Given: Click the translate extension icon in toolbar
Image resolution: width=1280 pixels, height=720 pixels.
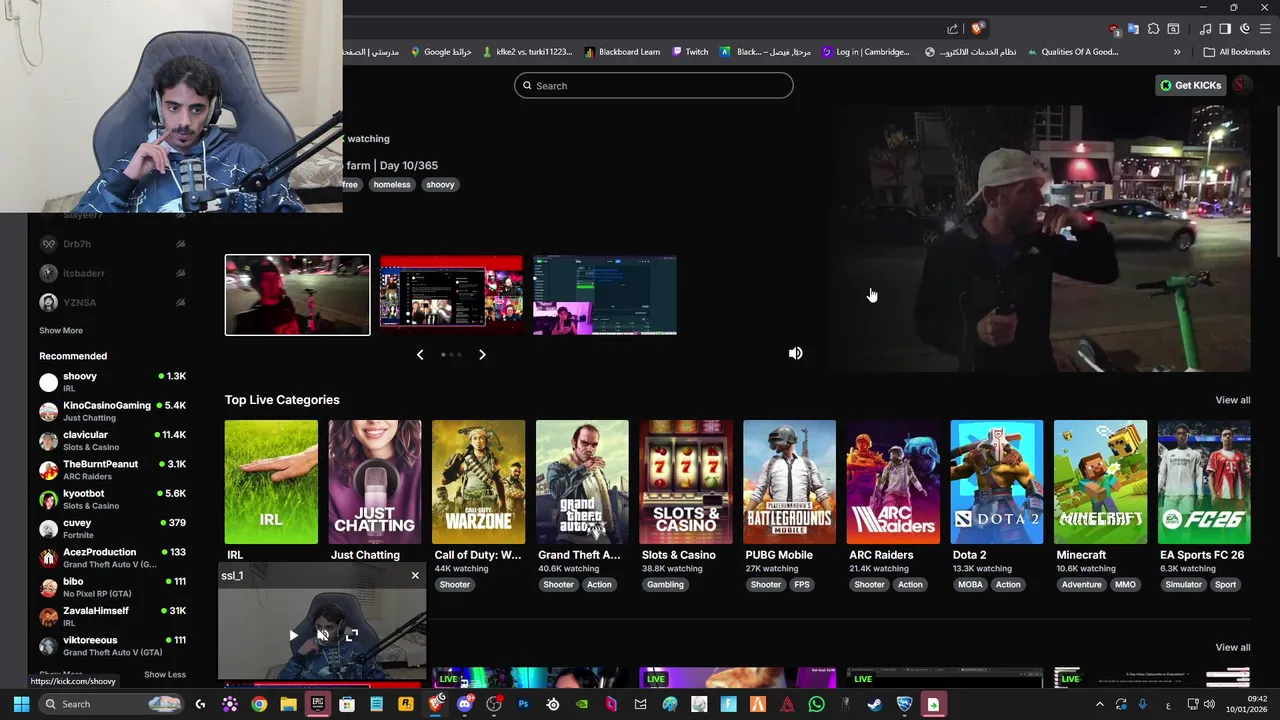Looking at the screenshot, I should point(1133,29).
